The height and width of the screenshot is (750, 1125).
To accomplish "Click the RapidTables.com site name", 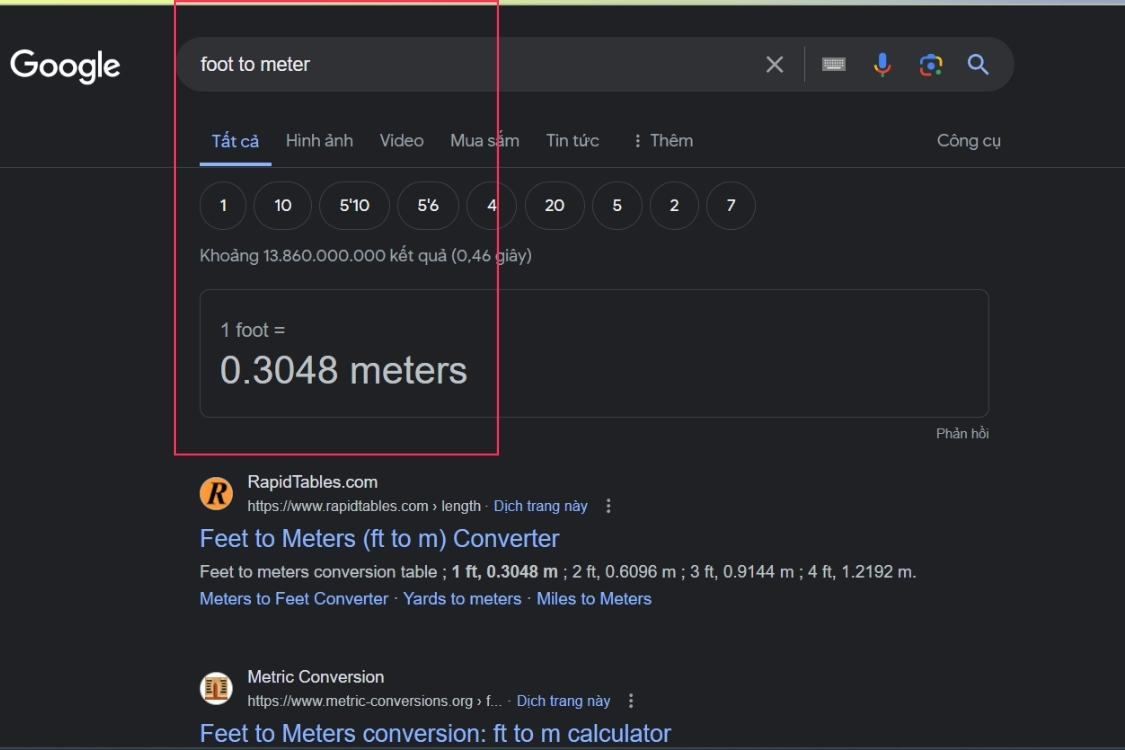I will tap(313, 482).
